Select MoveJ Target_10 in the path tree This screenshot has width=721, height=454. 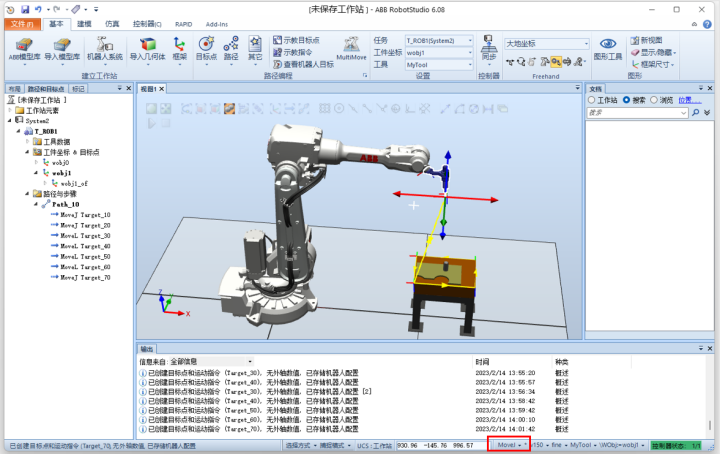[81, 215]
